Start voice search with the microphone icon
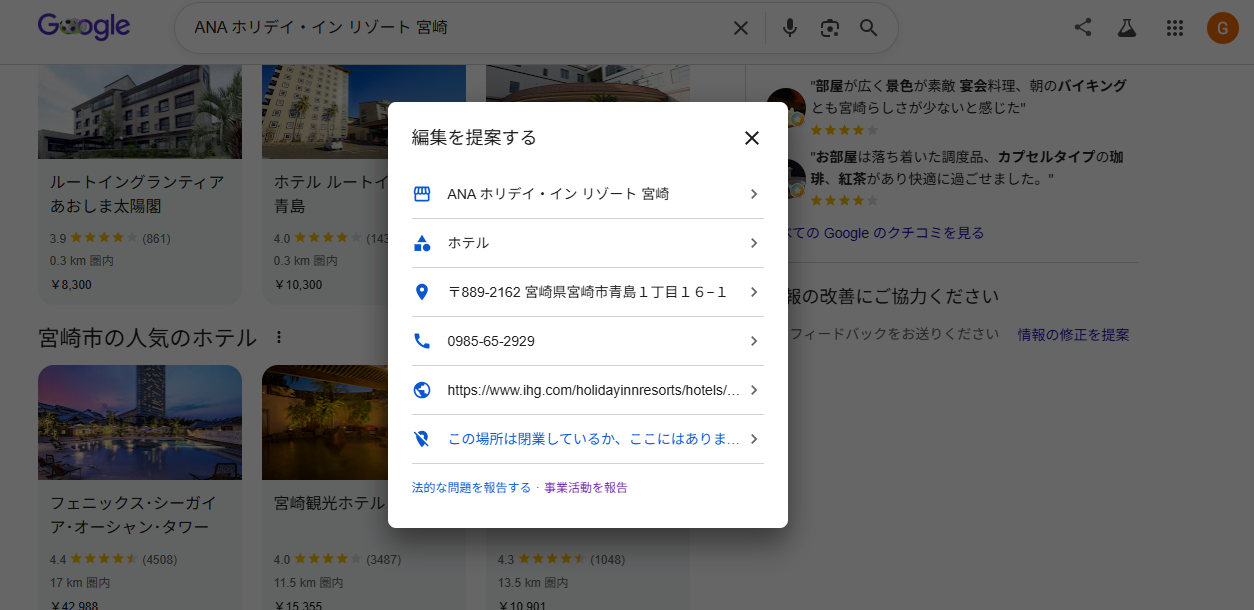Screen dimensions: 1254x610 point(790,28)
